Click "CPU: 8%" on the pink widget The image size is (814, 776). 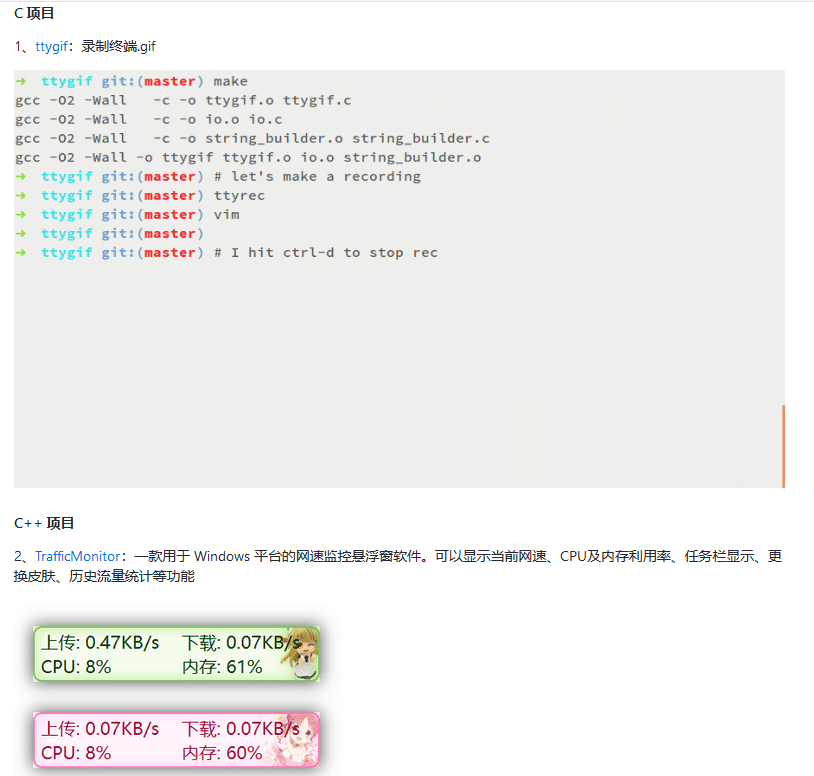point(76,753)
